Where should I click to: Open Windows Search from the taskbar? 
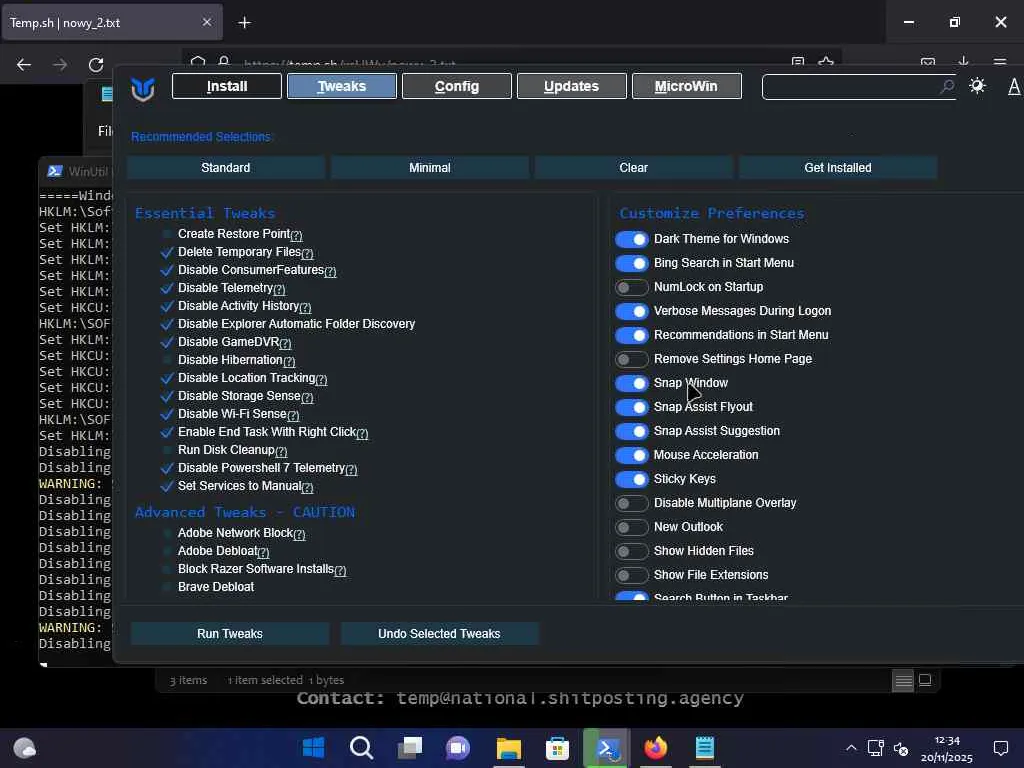pos(361,748)
